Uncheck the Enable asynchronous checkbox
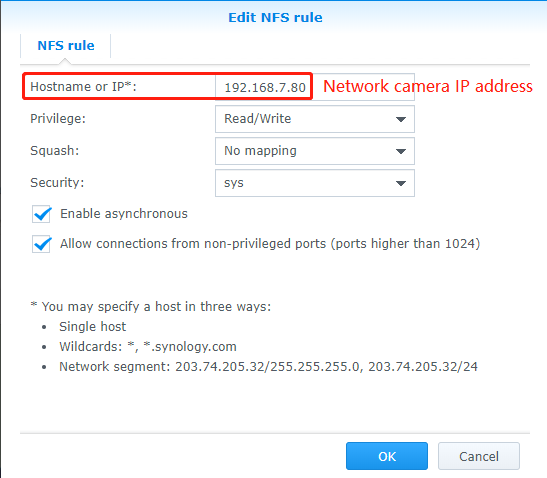Image resolution: width=547 pixels, height=478 pixels. pyautogui.click(x=42, y=214)
